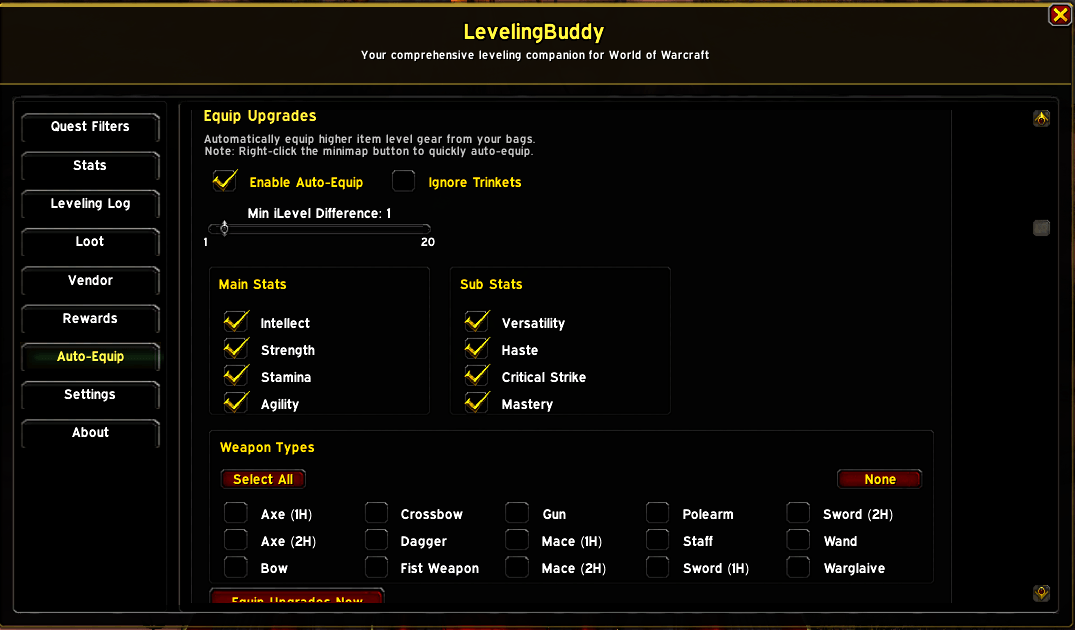This screenshot has width=1075, height=630.
Task: Check the Ignore Trinkets option
Action: pos(404,182)
